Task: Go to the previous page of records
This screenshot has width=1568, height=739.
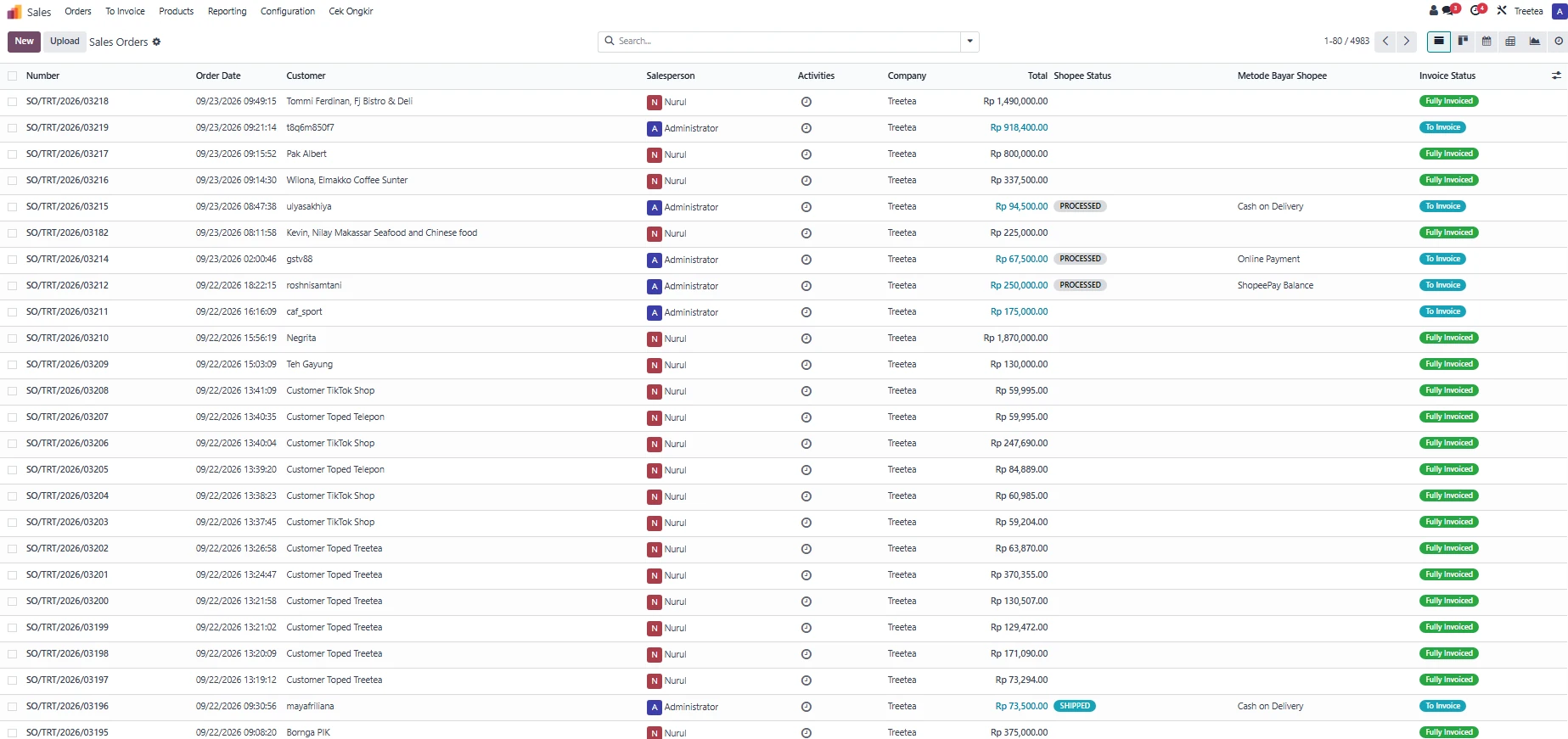Action: (1385, 41)
